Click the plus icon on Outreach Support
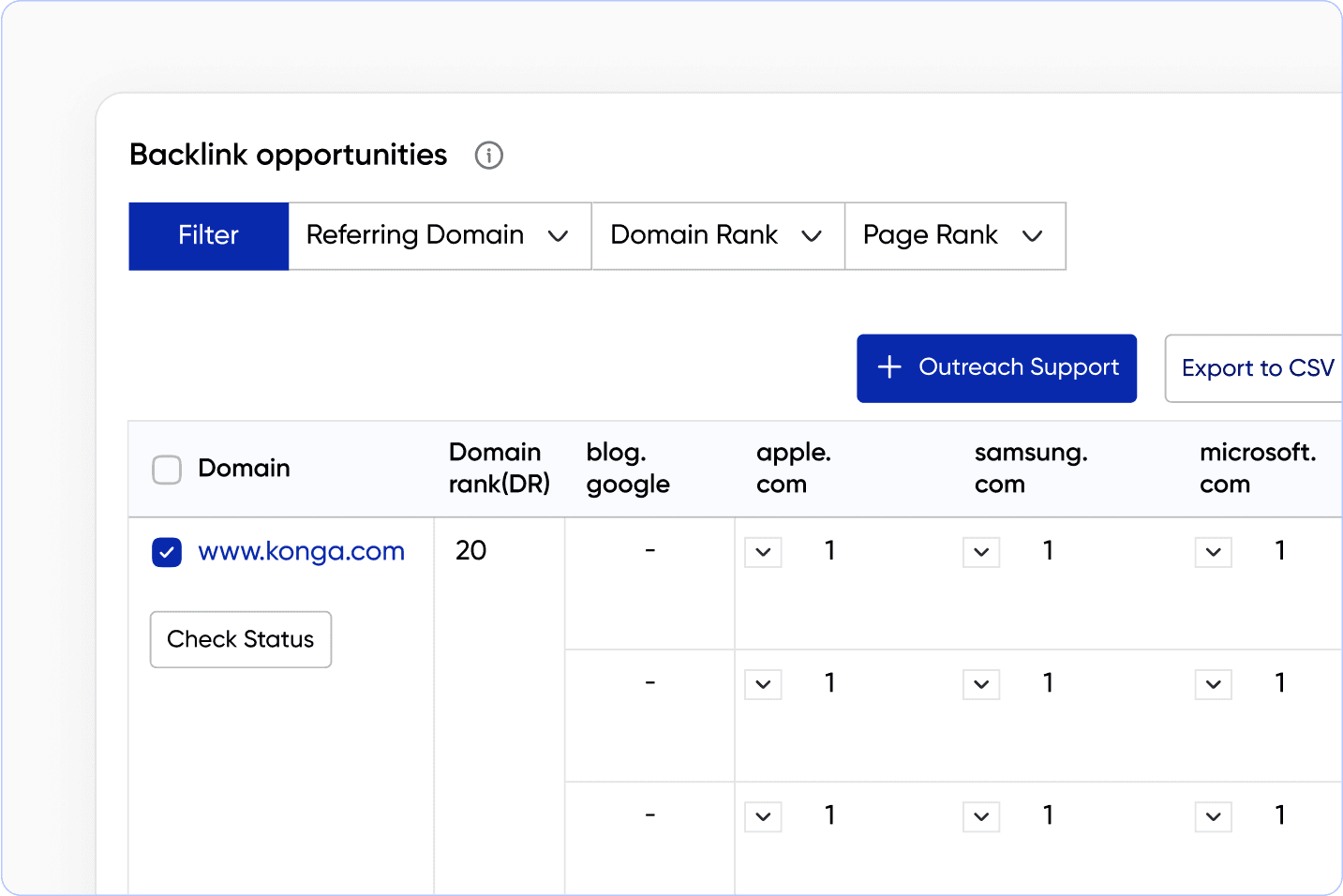Viewport: 1343px width, 896px height. (x=888, y=367)
